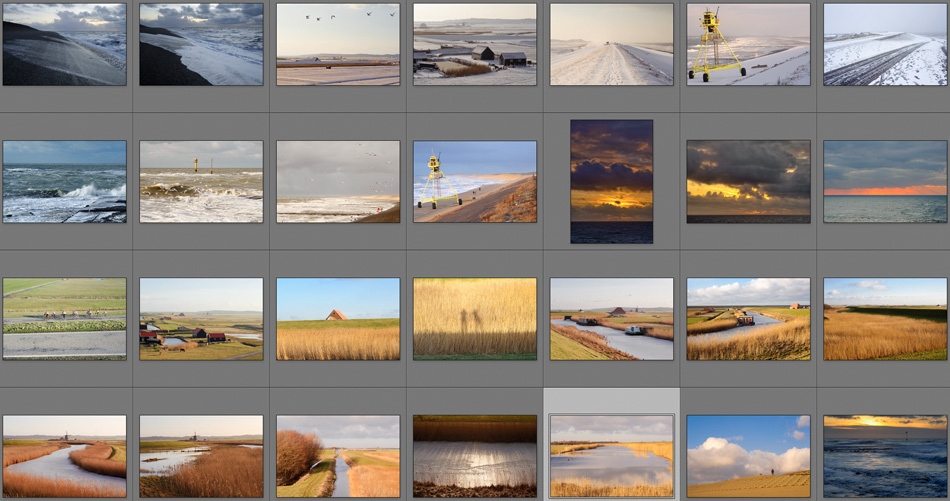Open the snowy farm with dark barns photo
This screenshot has height=501, width=950.
point(475,44)
